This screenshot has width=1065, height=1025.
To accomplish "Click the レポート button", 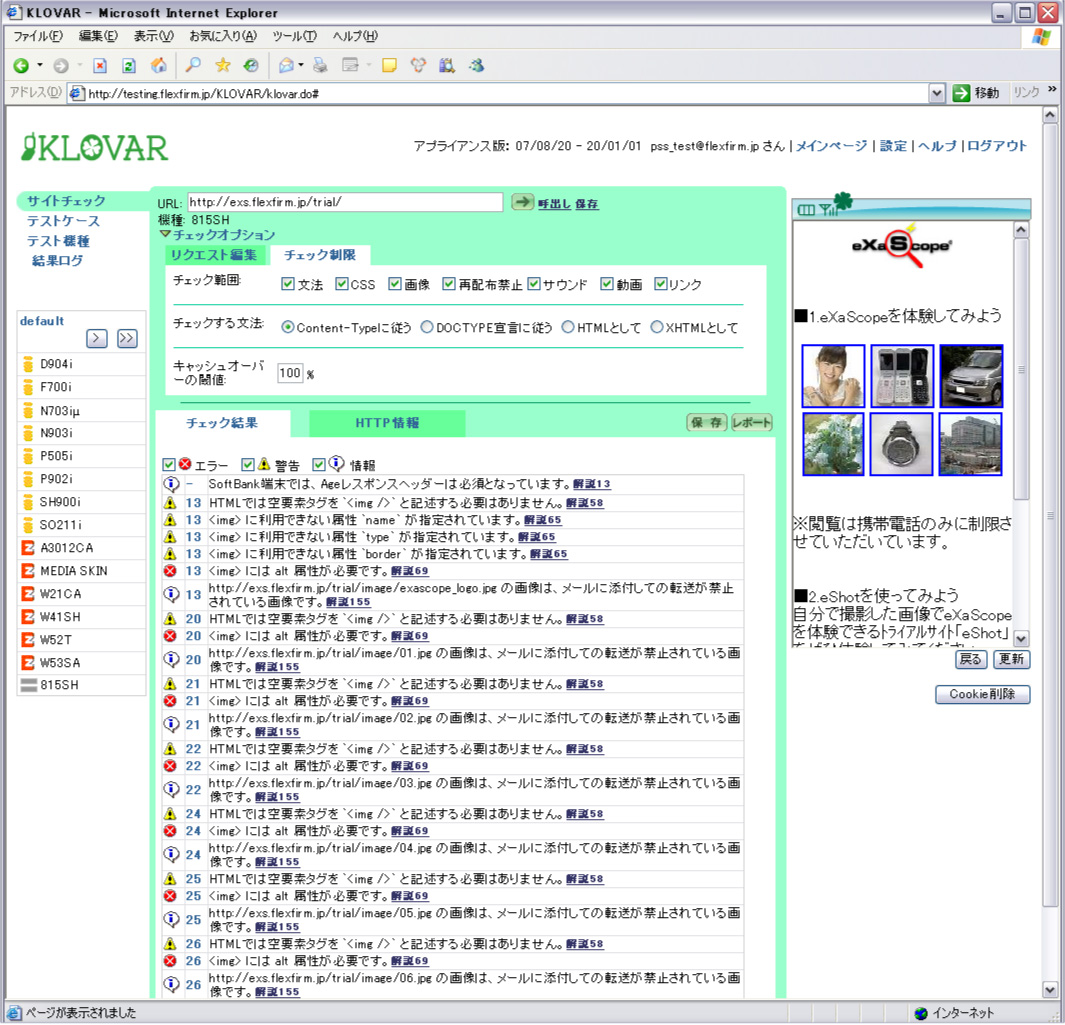I will [752, 423].
